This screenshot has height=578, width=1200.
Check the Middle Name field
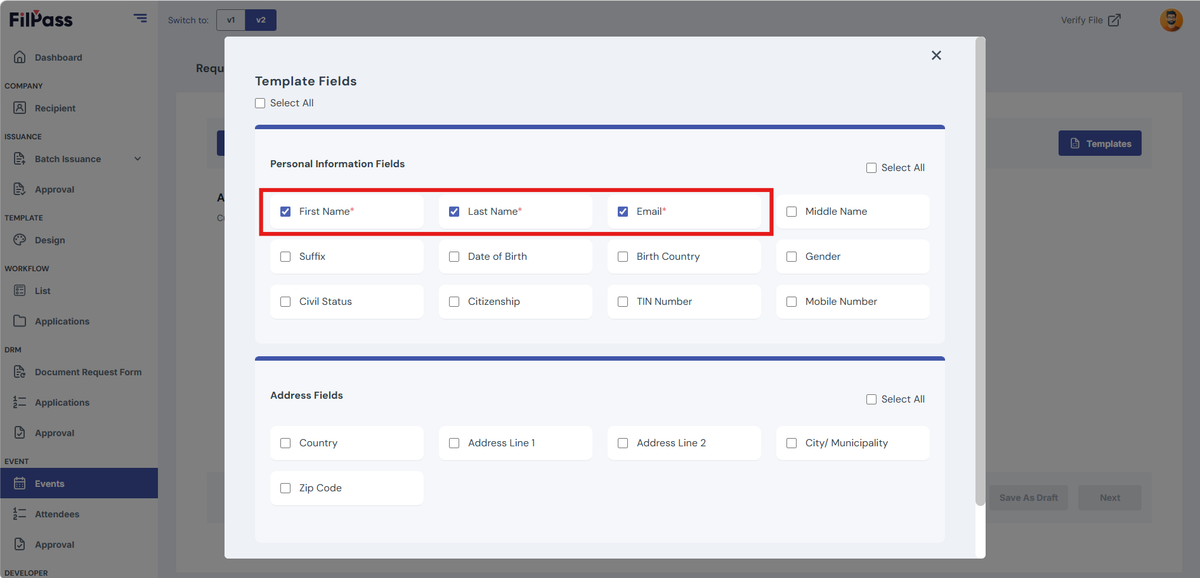(792, 212)
